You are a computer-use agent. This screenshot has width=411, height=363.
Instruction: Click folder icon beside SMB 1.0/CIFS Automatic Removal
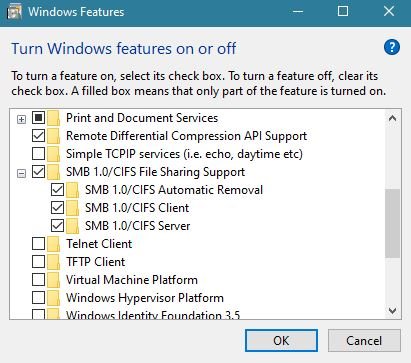point(72,190)
